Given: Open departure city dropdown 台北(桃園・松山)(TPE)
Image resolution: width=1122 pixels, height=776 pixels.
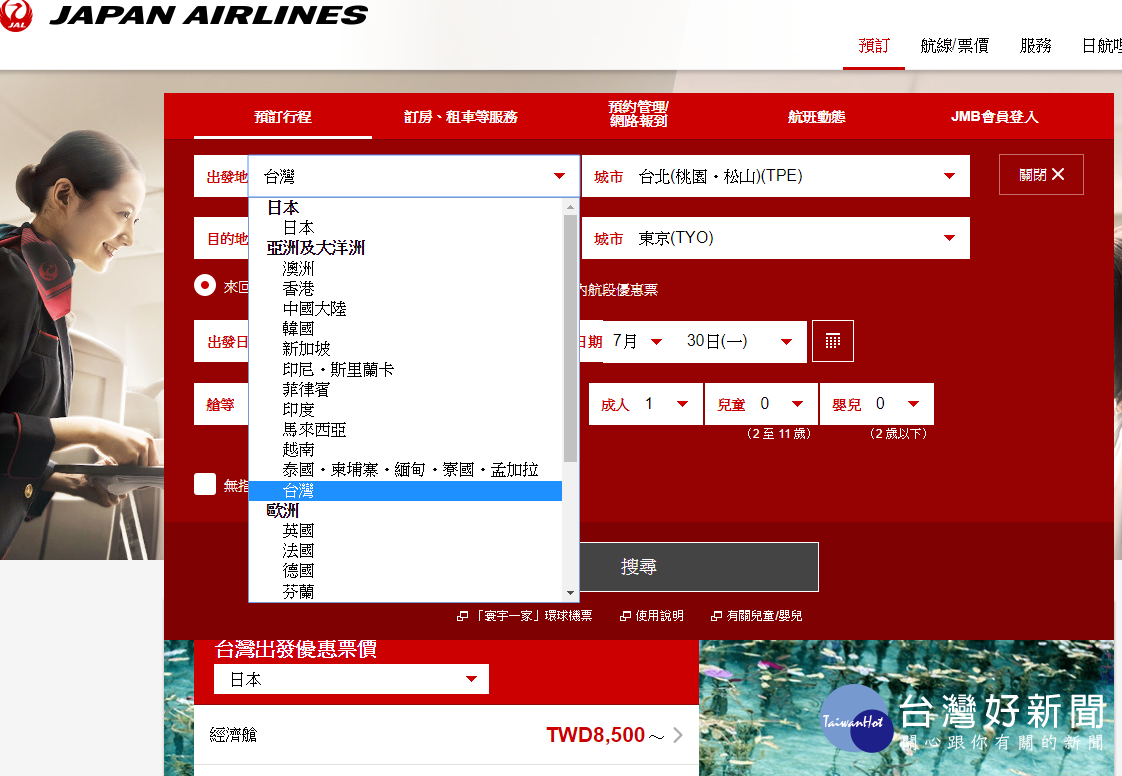Looking at the screenshot, I should coord(776,176).
